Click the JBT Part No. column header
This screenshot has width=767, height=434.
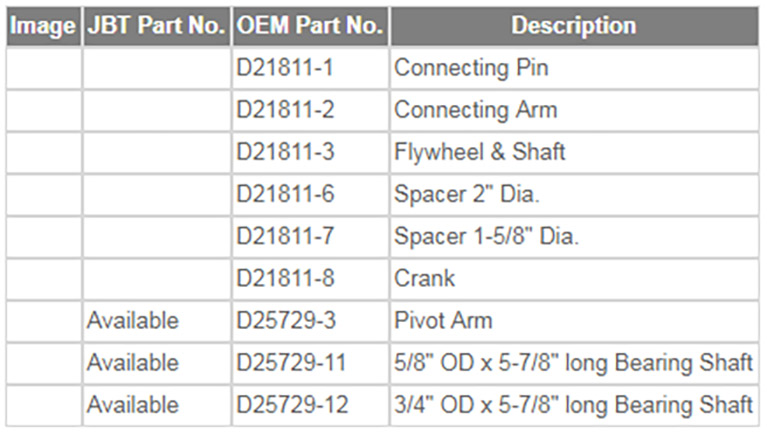[156, 27]
